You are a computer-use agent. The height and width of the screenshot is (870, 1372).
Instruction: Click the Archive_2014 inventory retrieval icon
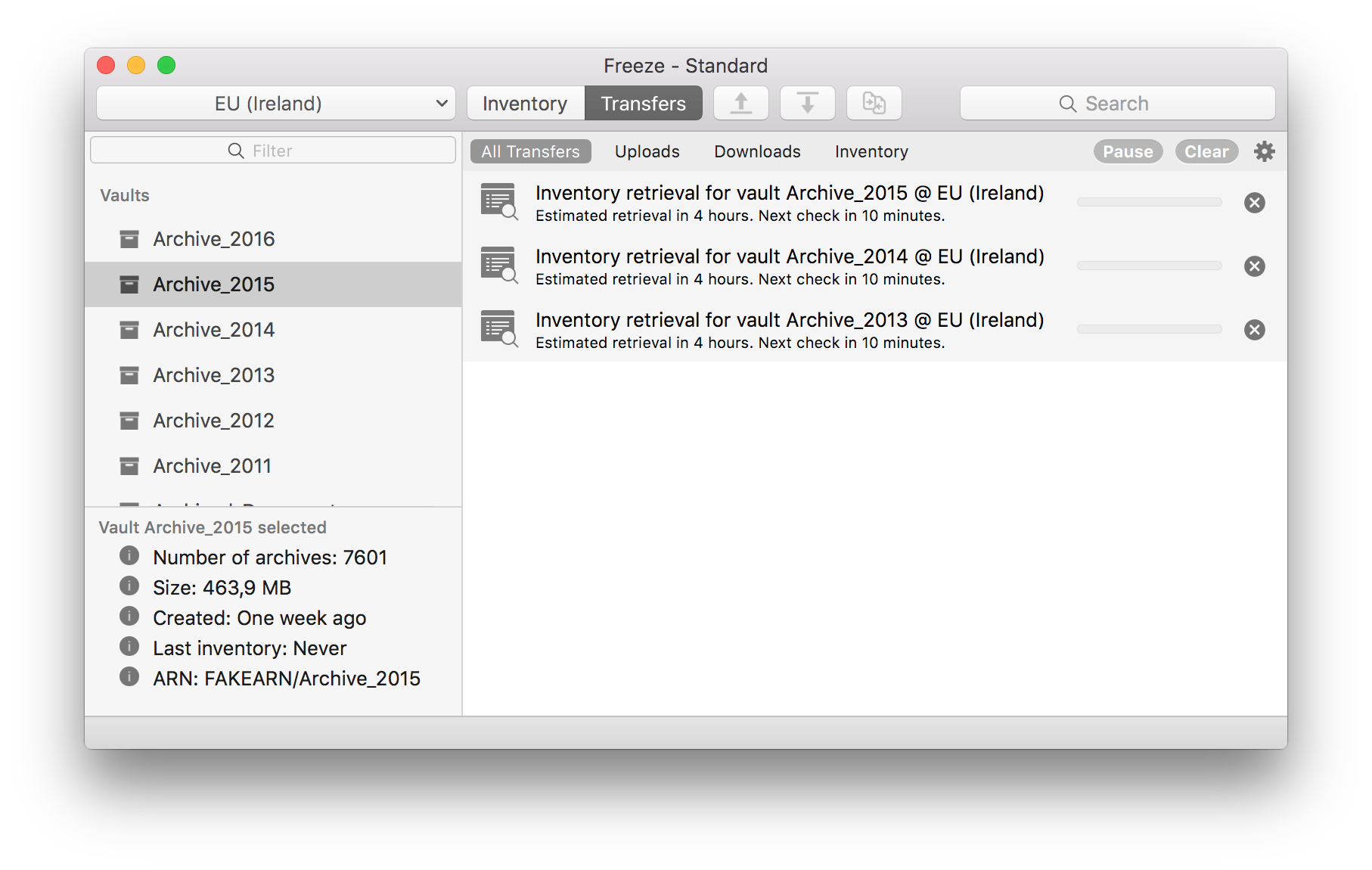click(x=499, y=266)
